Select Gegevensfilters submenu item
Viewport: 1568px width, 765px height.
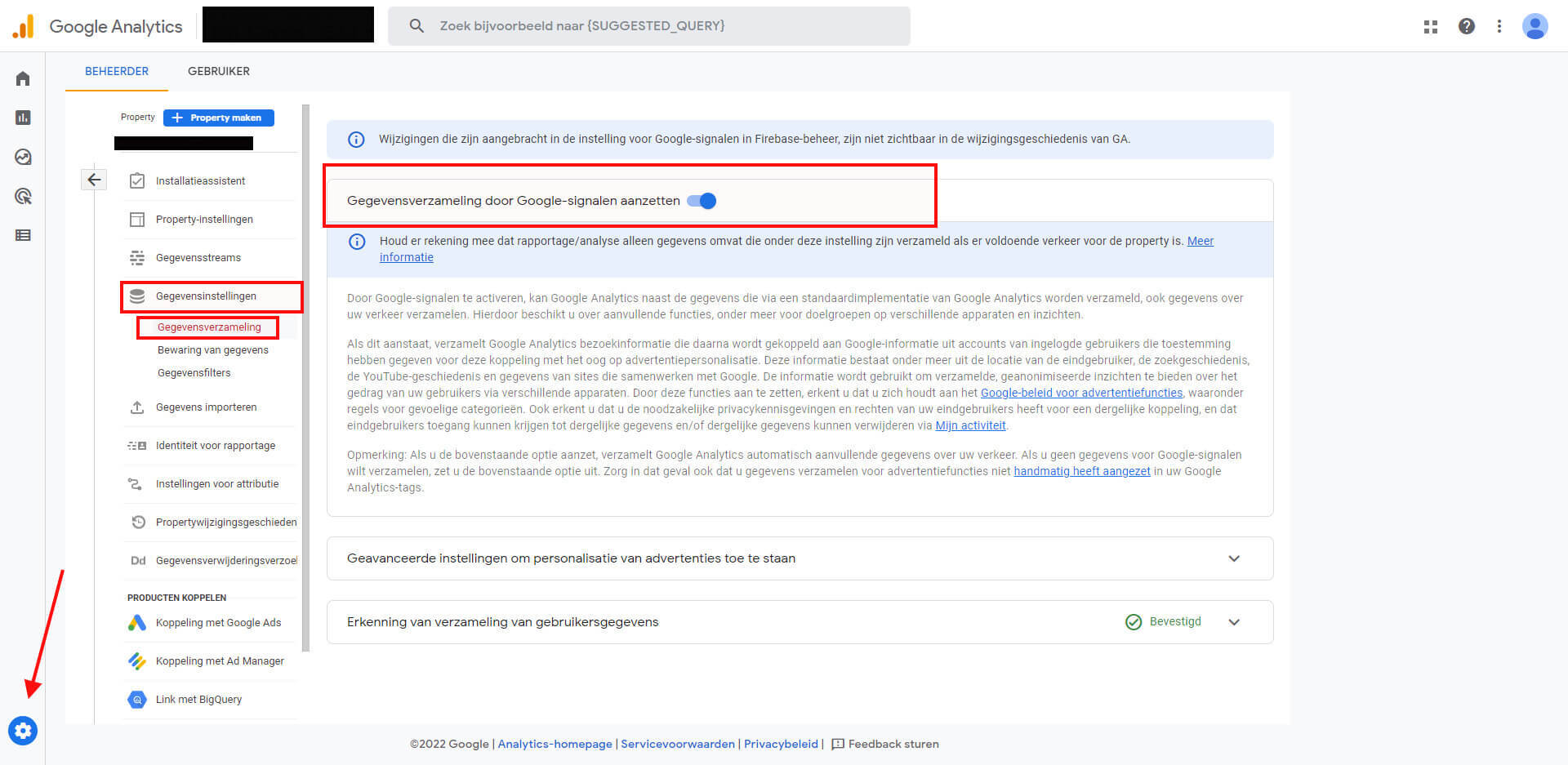(x=194, y=372)
